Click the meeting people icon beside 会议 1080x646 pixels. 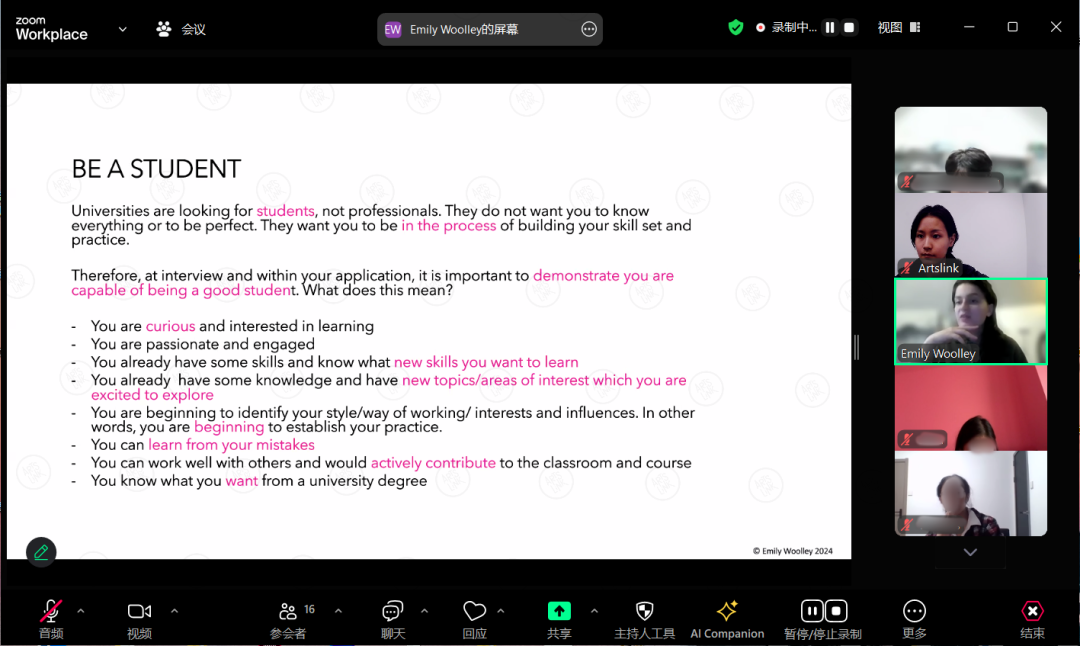coord(163,29)
